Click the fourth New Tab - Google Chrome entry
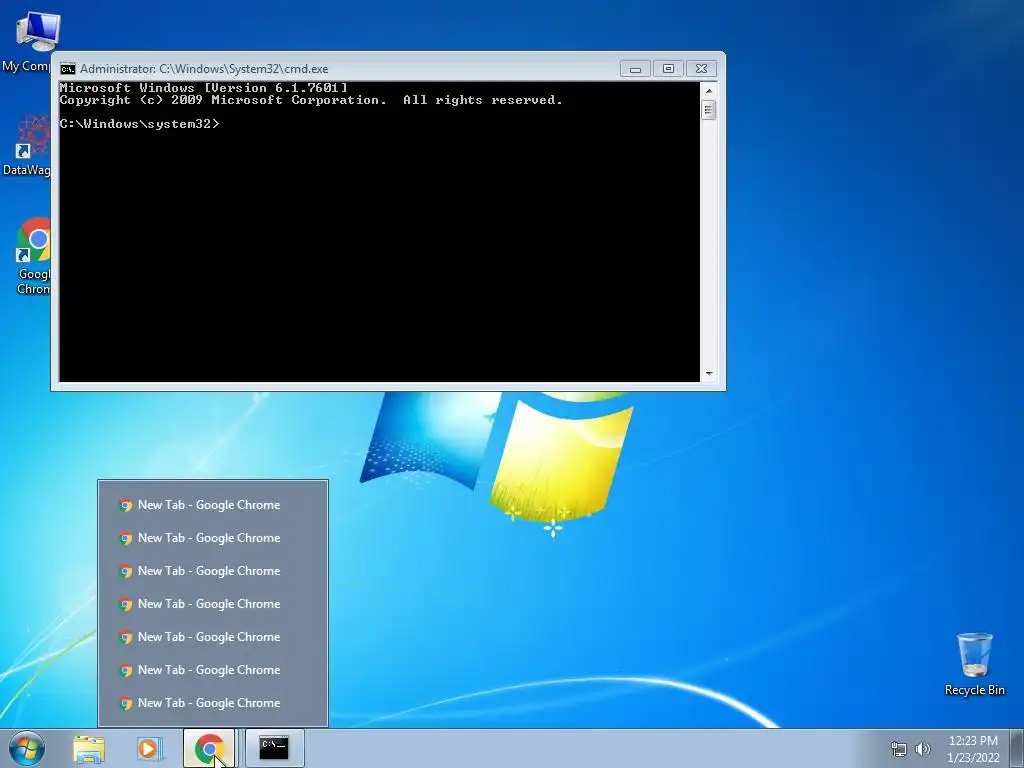Viewport: 1024px width, 768px height. 213,604
